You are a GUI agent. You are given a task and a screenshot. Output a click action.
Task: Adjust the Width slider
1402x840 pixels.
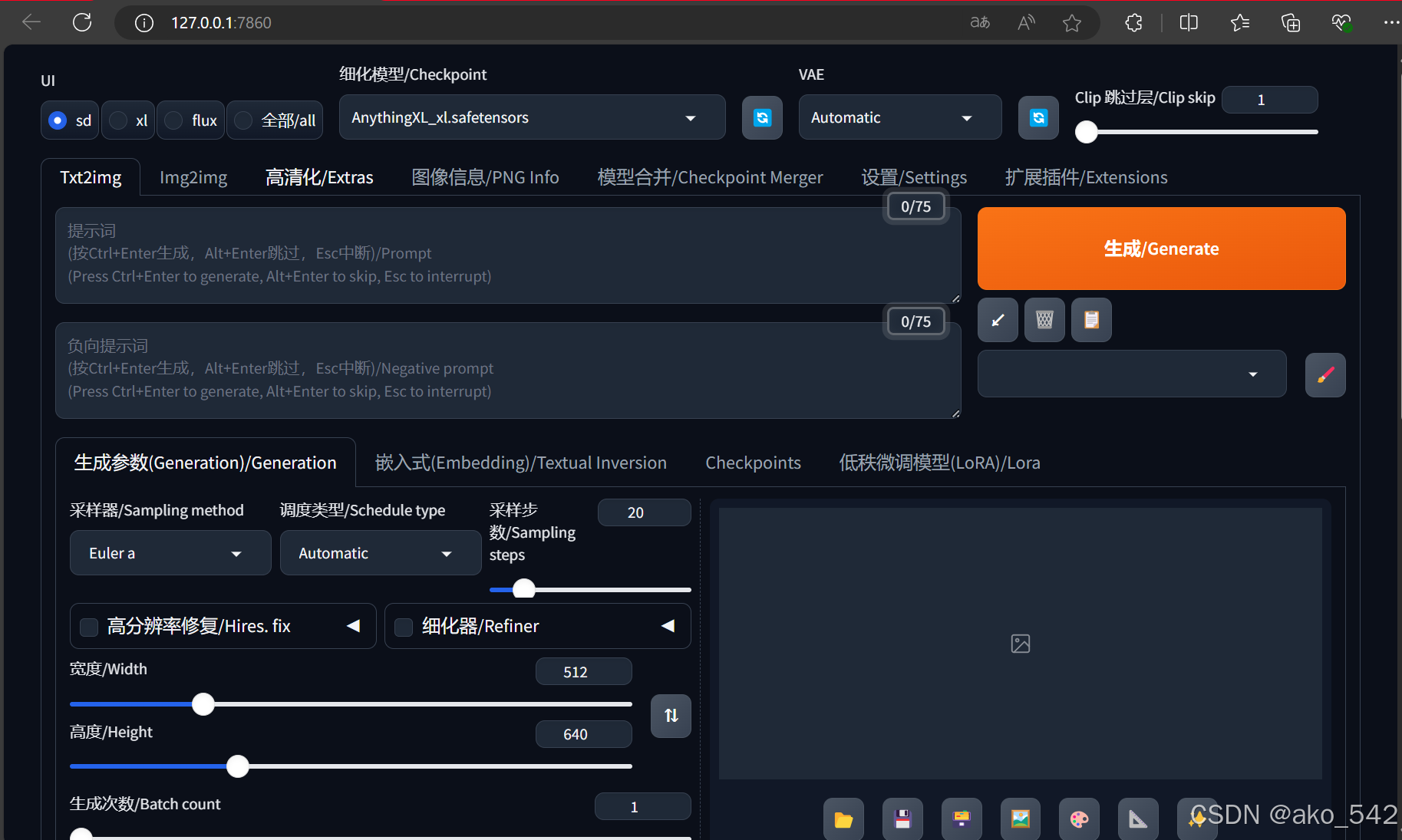(351, 704)
